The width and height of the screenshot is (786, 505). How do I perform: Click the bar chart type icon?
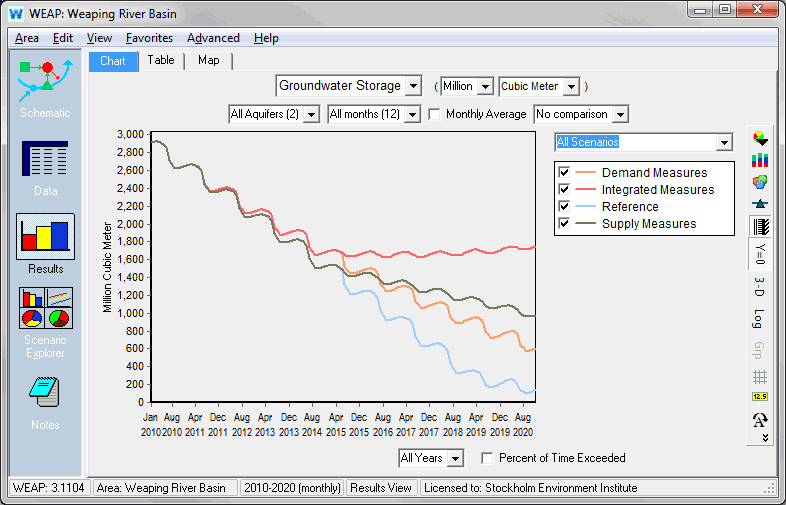click(x=760, y=160)
